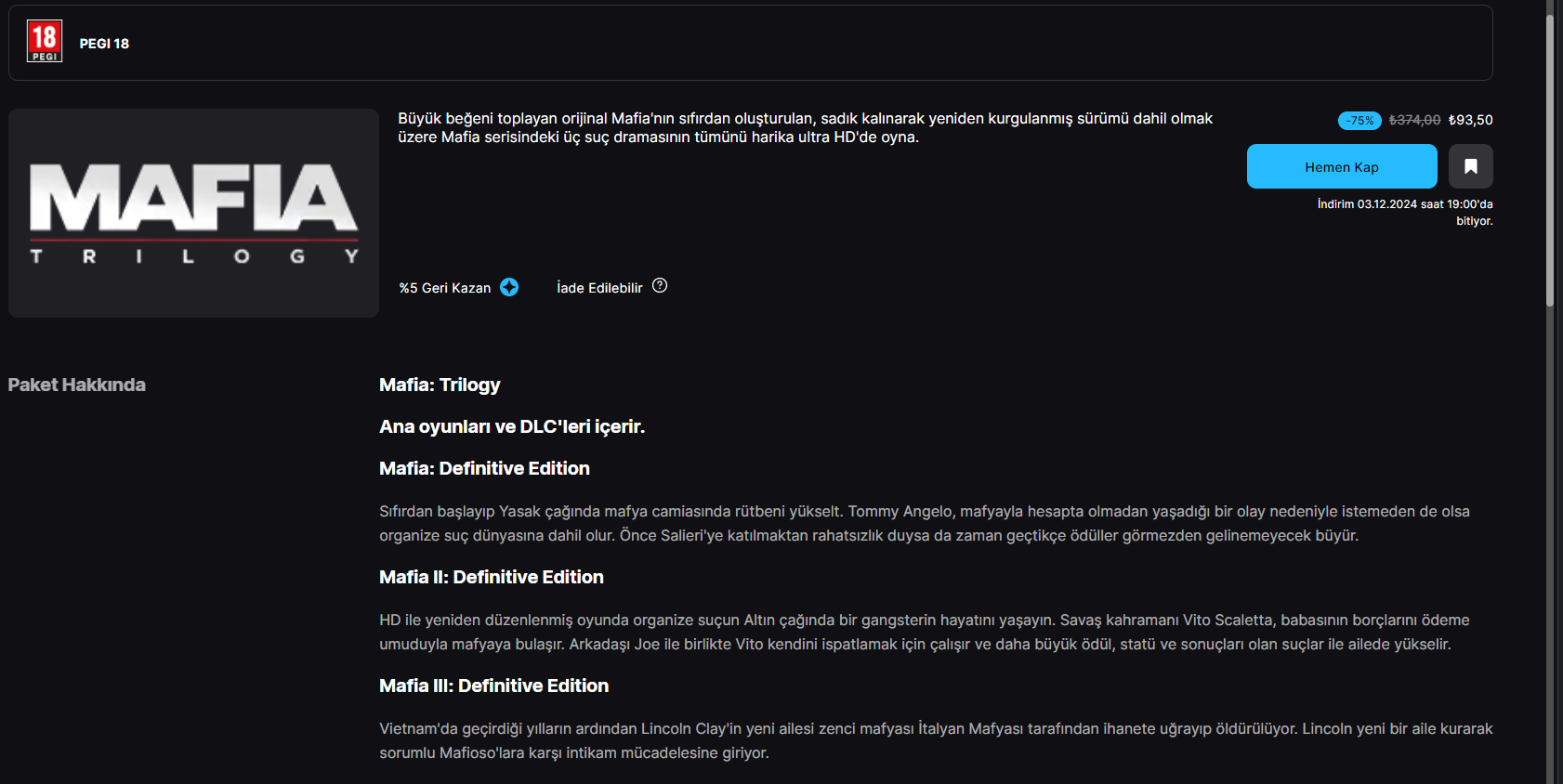The image size is (1563, 784).
Task: Click the Tommy Angelo description paragraph
Action: (925, 523)
